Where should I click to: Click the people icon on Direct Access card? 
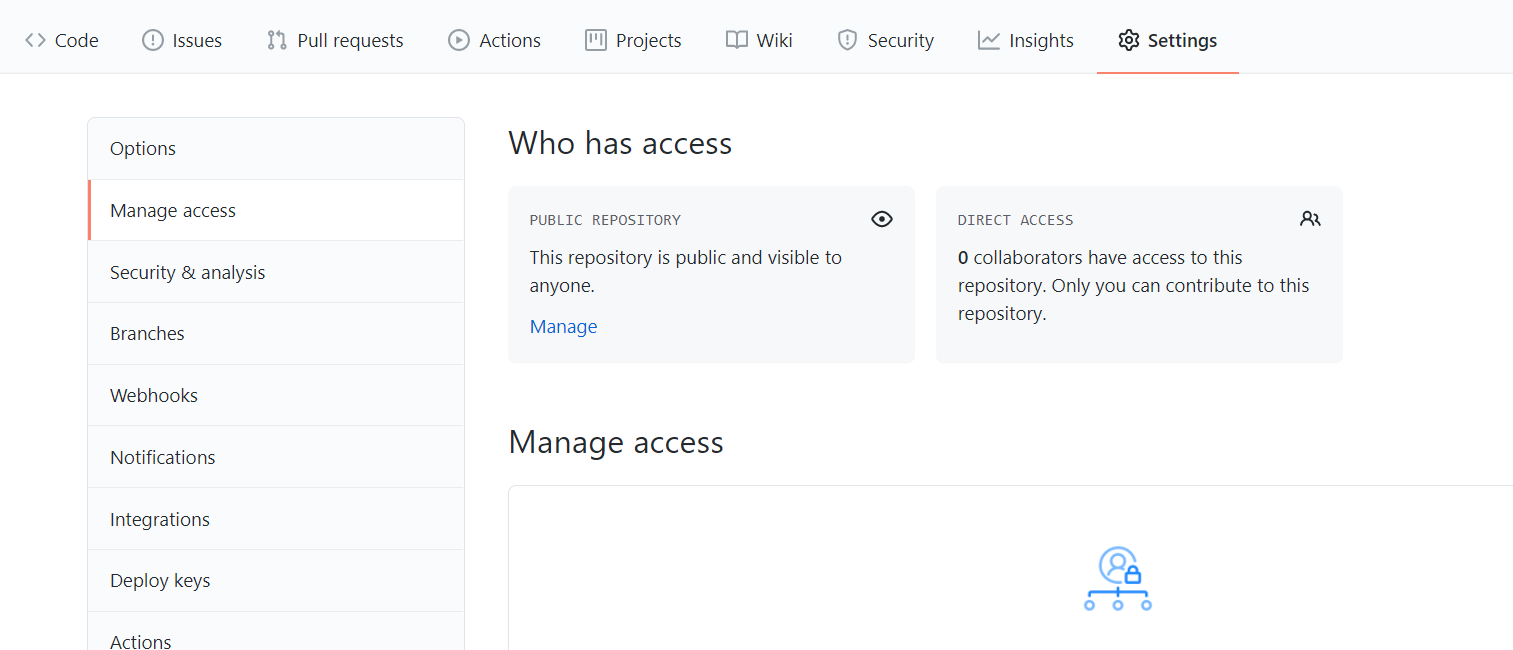(1310, 219)
